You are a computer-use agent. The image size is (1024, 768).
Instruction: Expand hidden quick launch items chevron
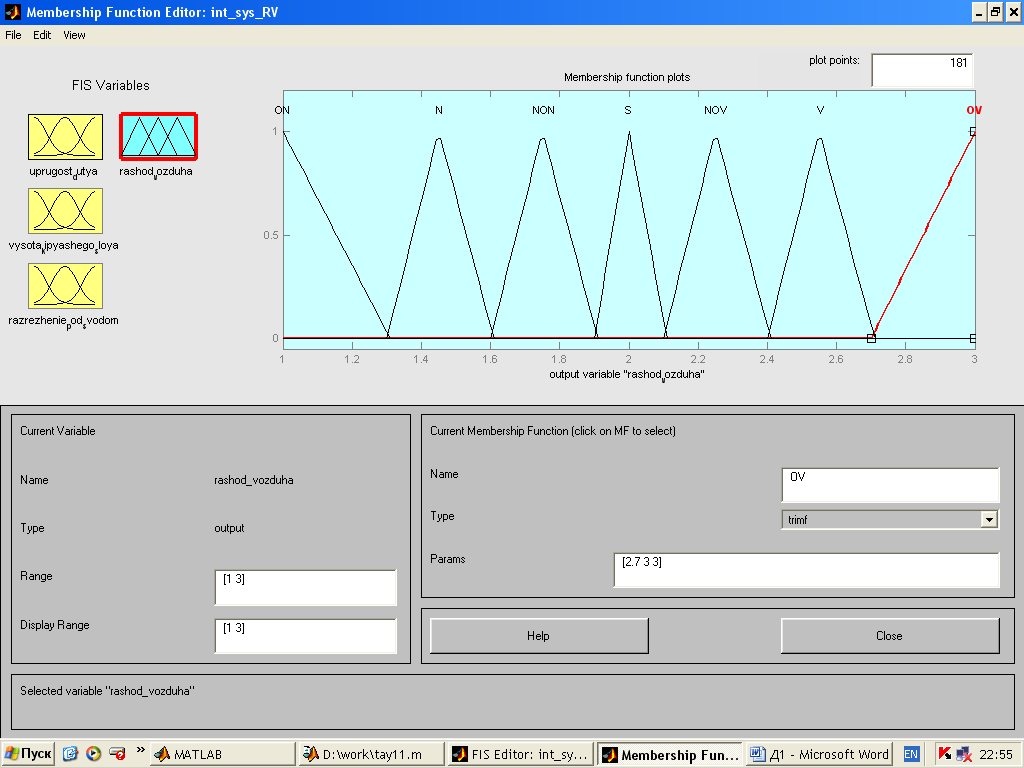tap(140, 751)
